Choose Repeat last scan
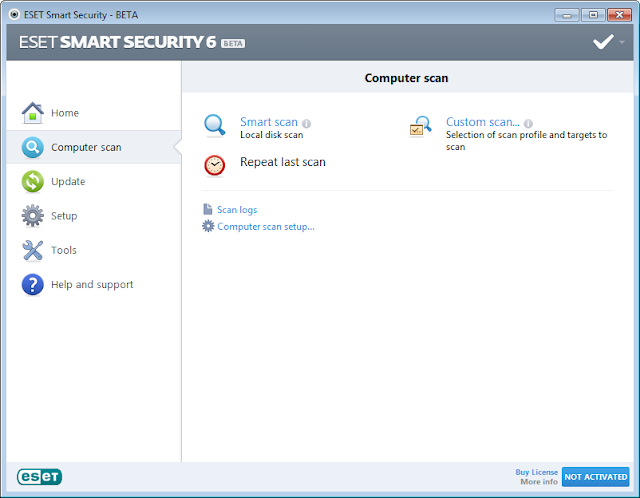 (283, 162)
